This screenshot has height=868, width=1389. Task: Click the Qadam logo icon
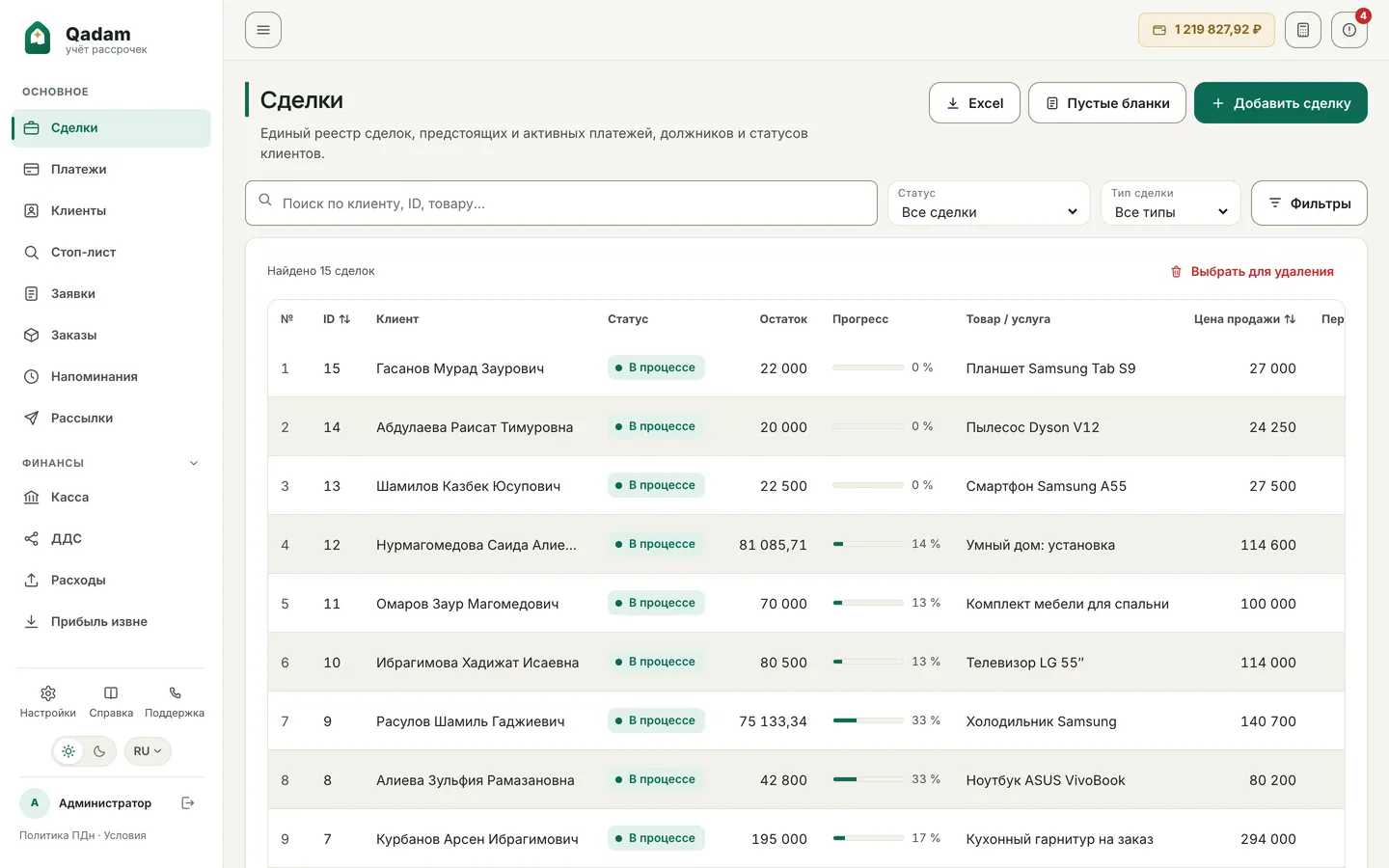[x=38, y=38]
